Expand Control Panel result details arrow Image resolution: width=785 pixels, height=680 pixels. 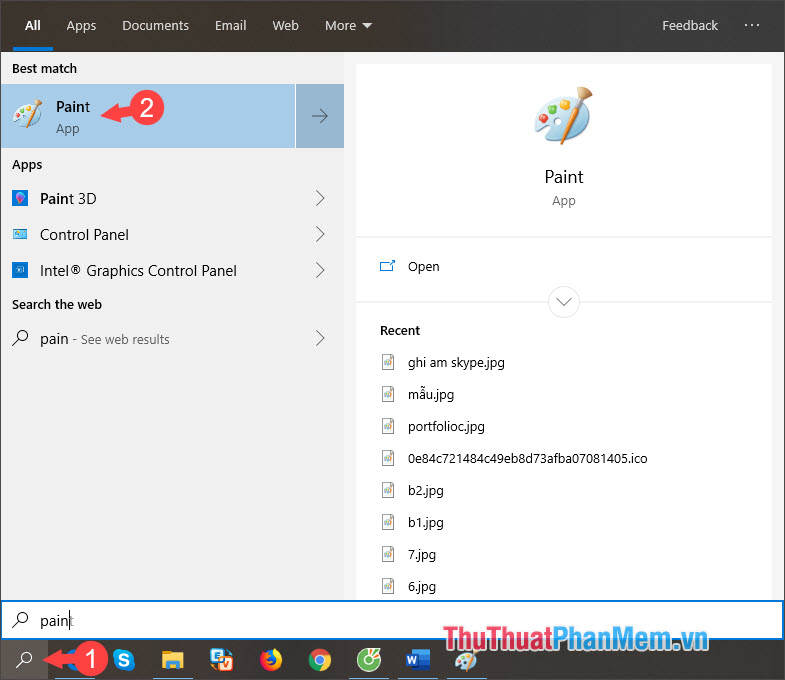[320, 234]
